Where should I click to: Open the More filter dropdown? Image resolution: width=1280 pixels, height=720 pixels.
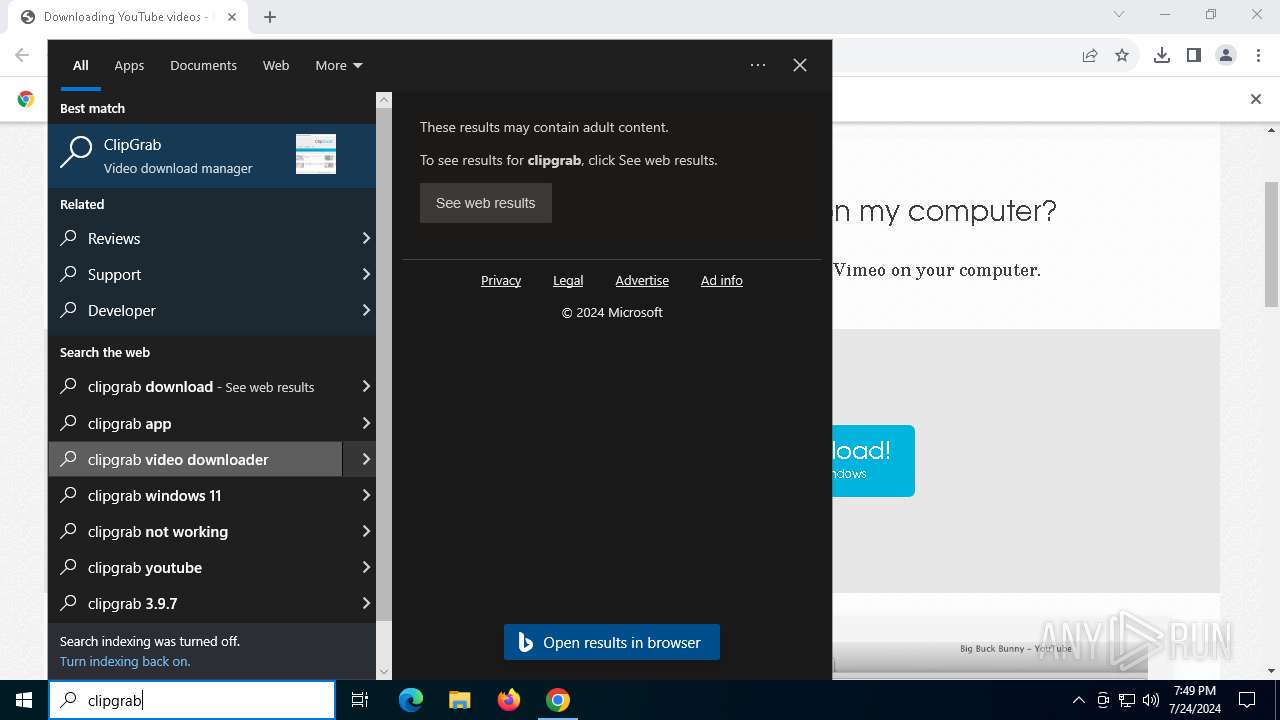(339, 65)
